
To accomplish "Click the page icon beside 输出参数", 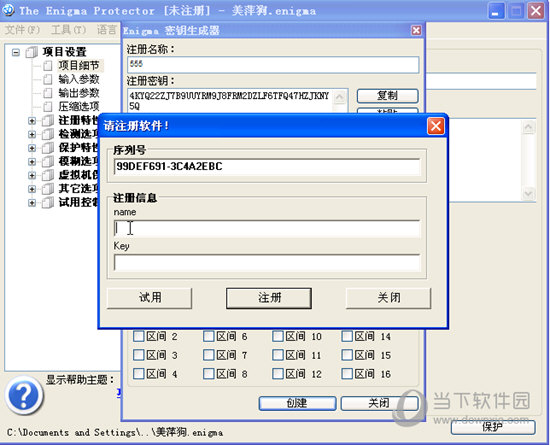I will (x=47, y=93).
